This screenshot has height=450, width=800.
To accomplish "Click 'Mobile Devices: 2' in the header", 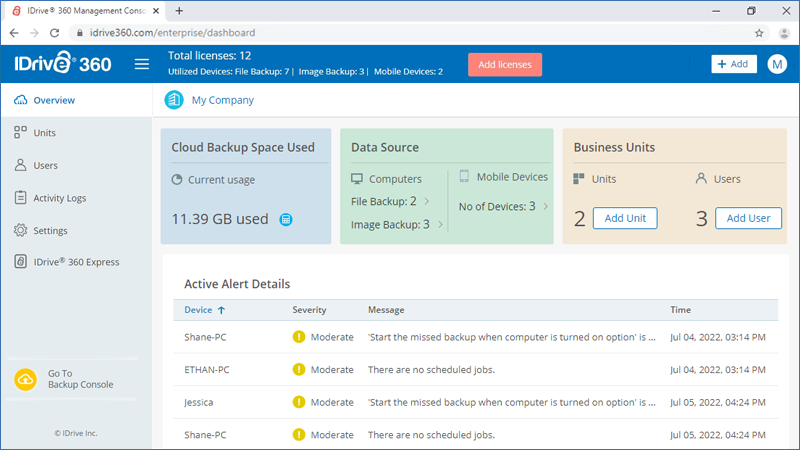I will click(x=408, y=71).
